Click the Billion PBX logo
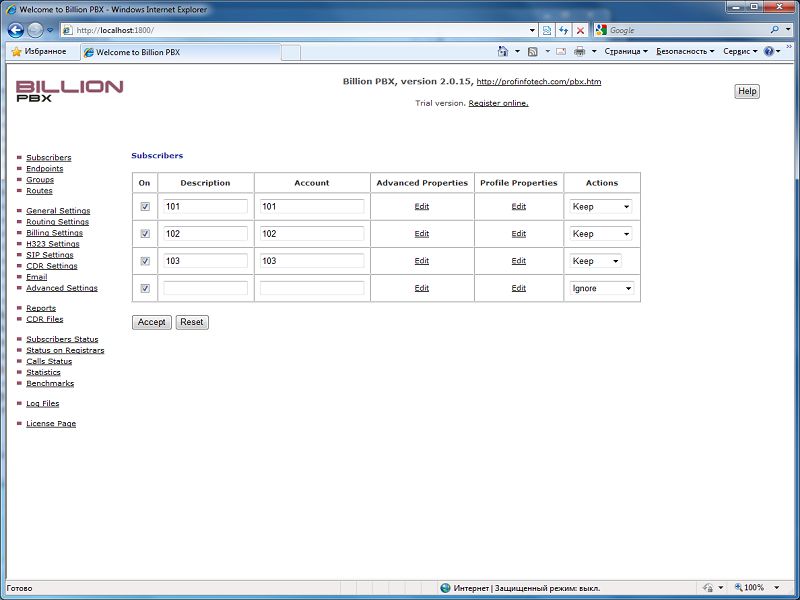Screen dimensions: 800x600 [x=69, y=91]
